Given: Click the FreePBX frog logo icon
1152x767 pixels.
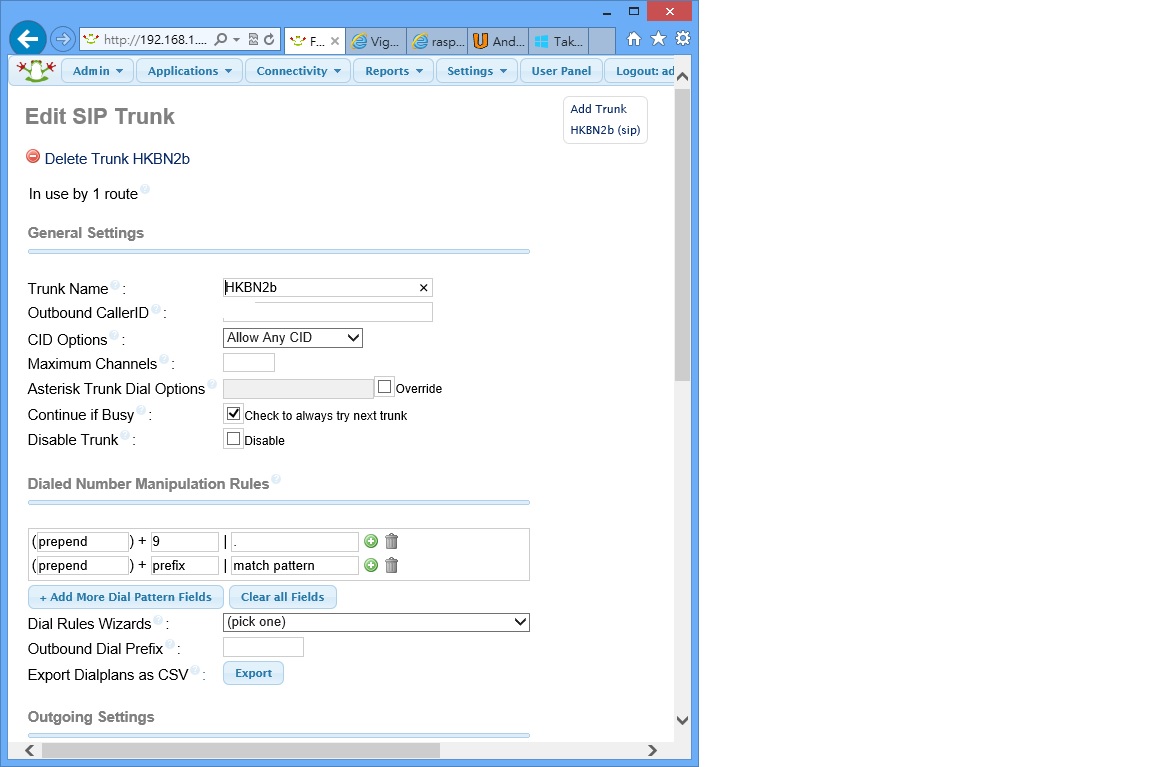Looking at the screenshot, I should coord(36,71).
